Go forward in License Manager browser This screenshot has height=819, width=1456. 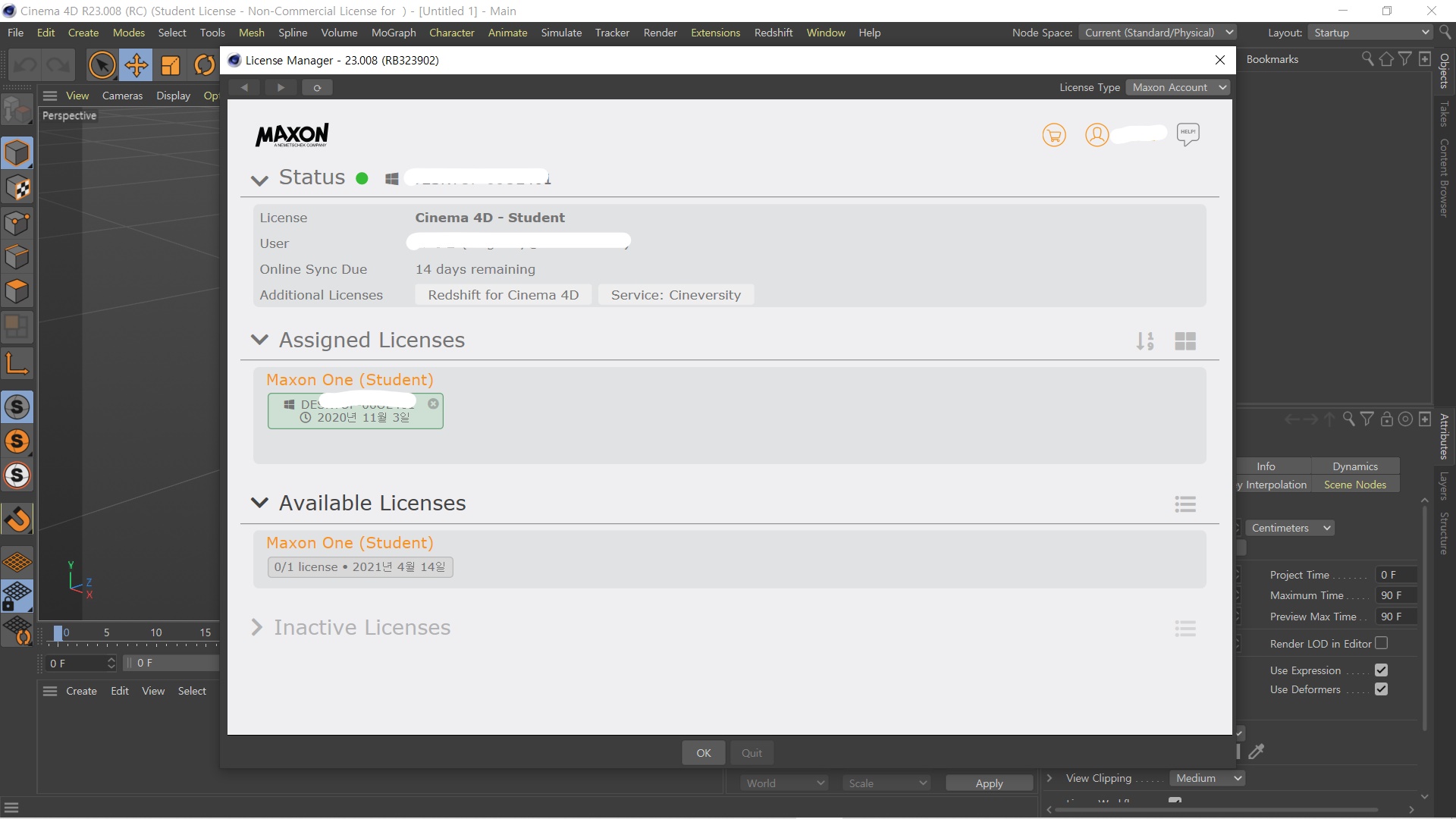281,87
